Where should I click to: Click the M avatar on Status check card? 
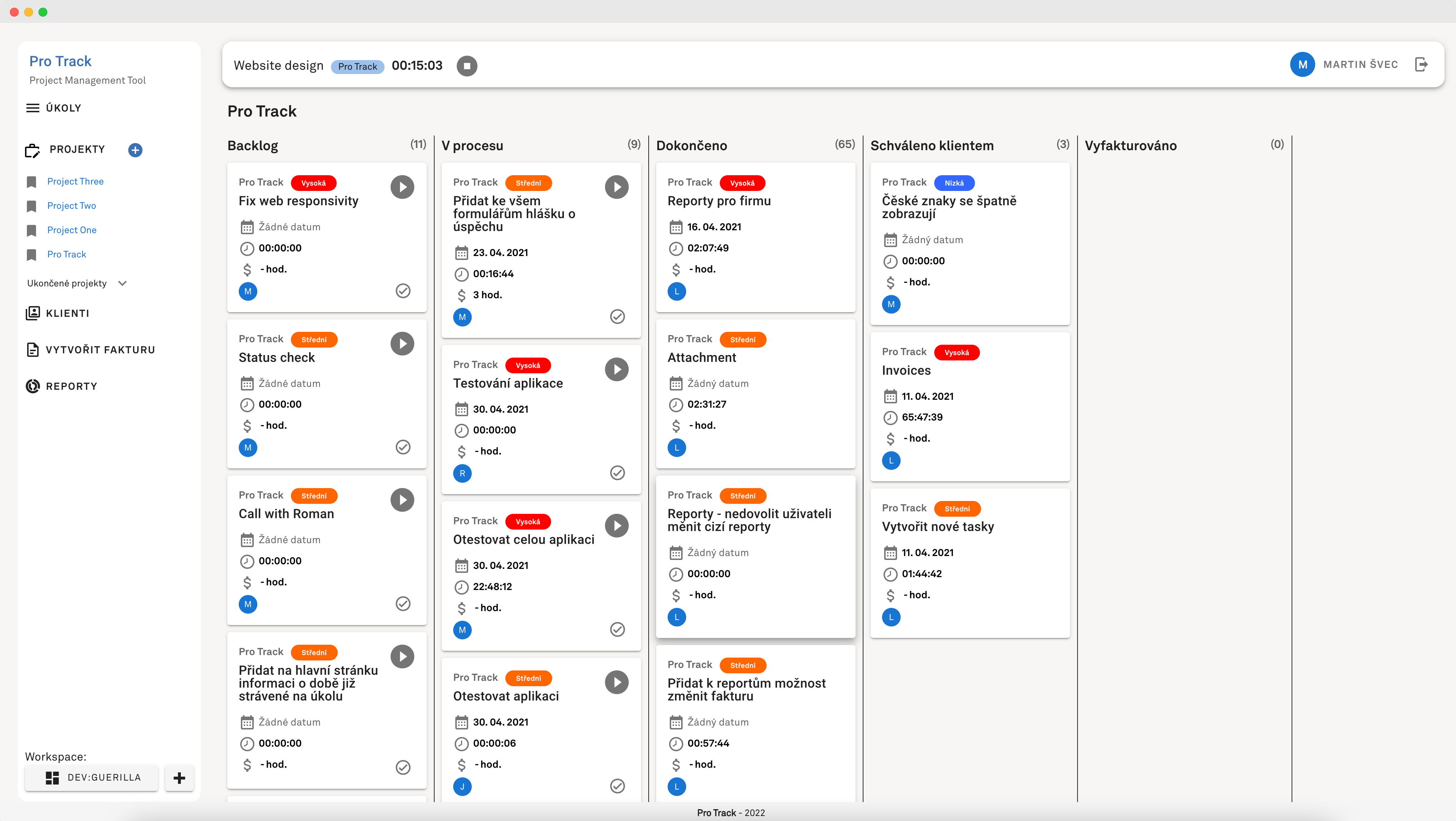point(248,448)
